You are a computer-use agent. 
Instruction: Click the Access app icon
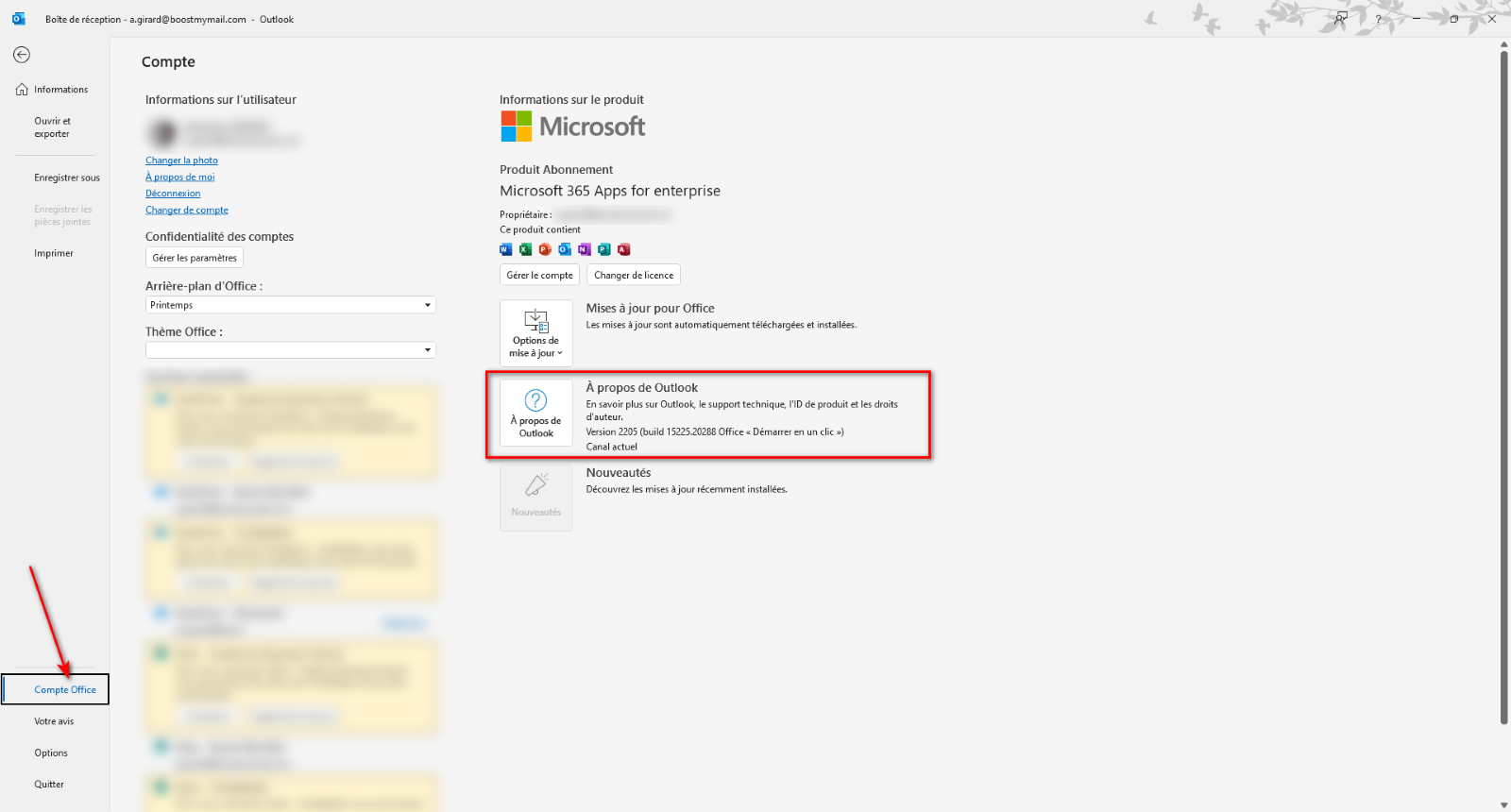(624, 249)
